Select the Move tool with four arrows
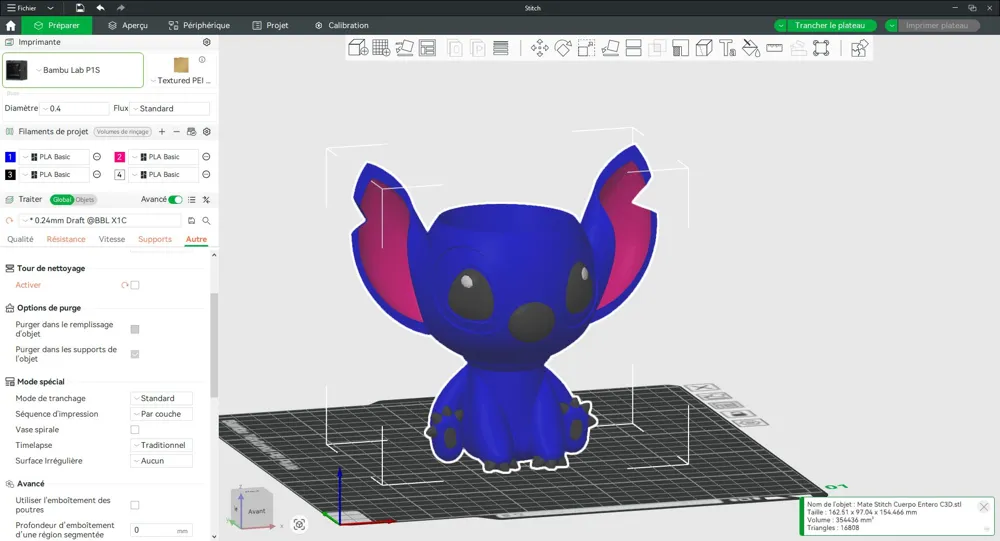 540,48
